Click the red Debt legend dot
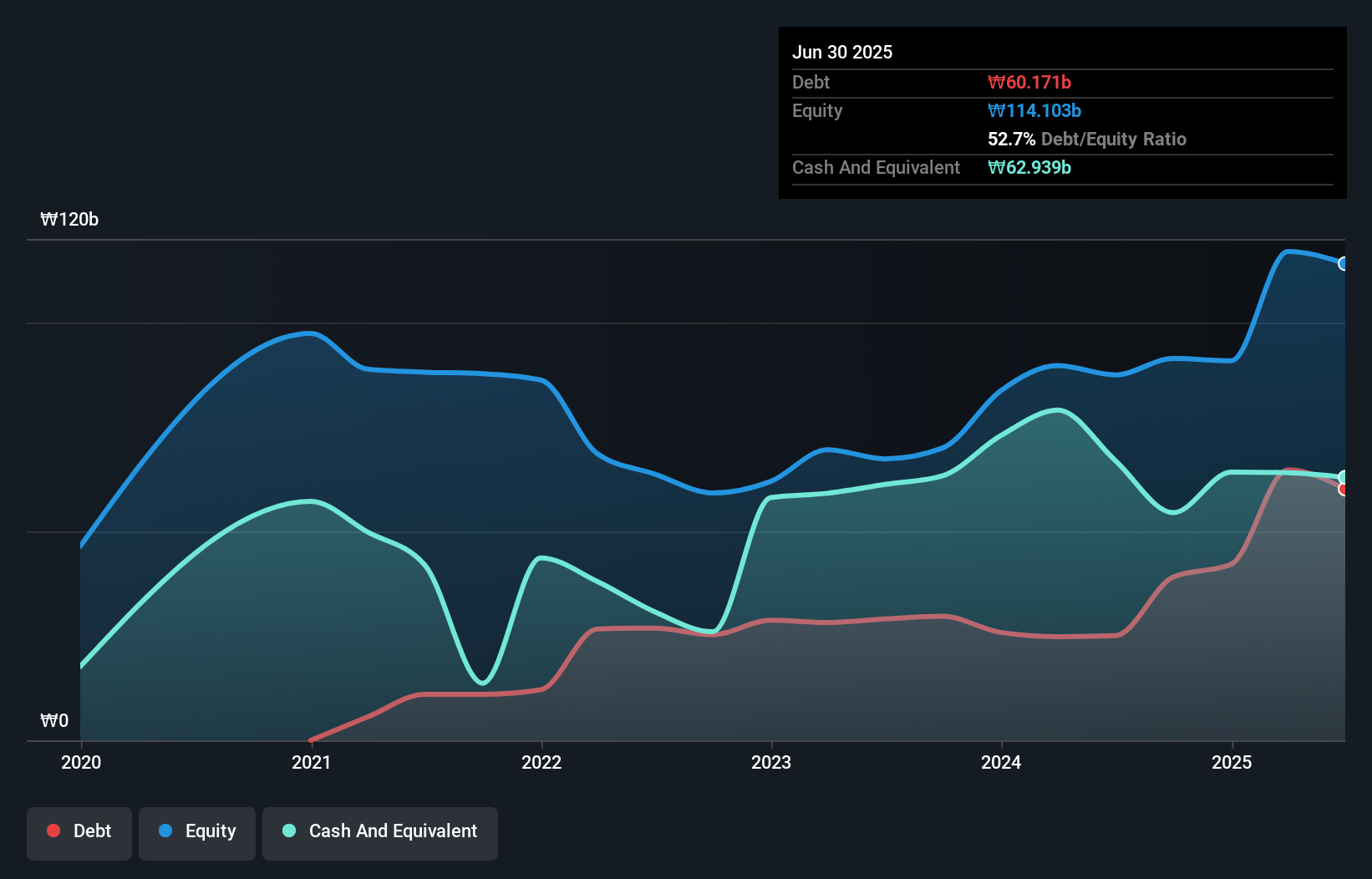 tap(53, 831)
